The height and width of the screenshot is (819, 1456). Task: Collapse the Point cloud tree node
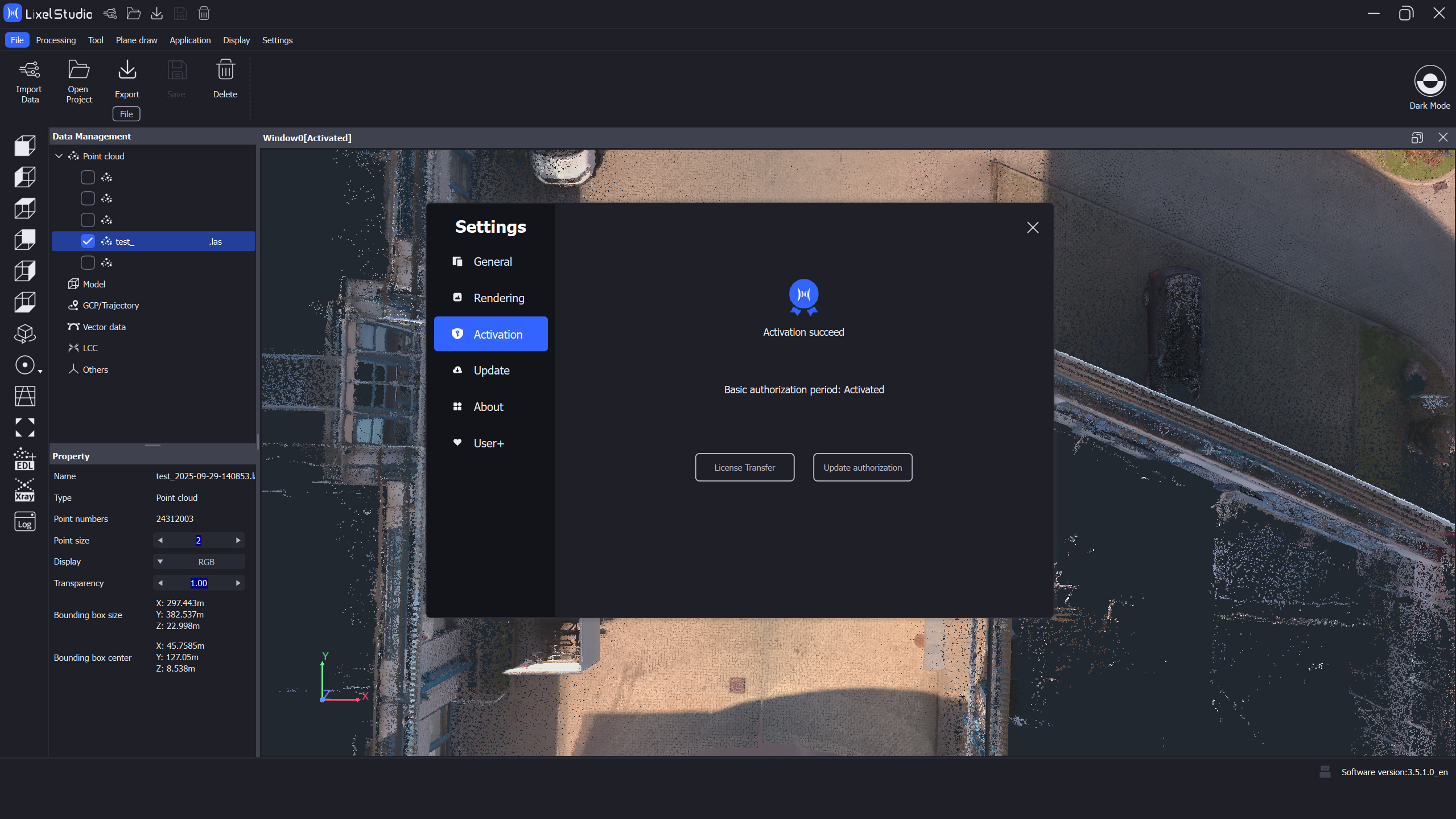tap(59, 156)
